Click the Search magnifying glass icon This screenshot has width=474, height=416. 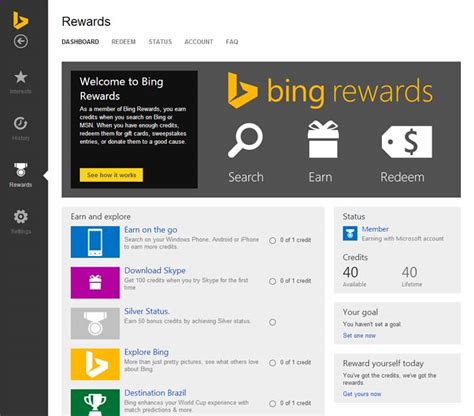(246, 140)
